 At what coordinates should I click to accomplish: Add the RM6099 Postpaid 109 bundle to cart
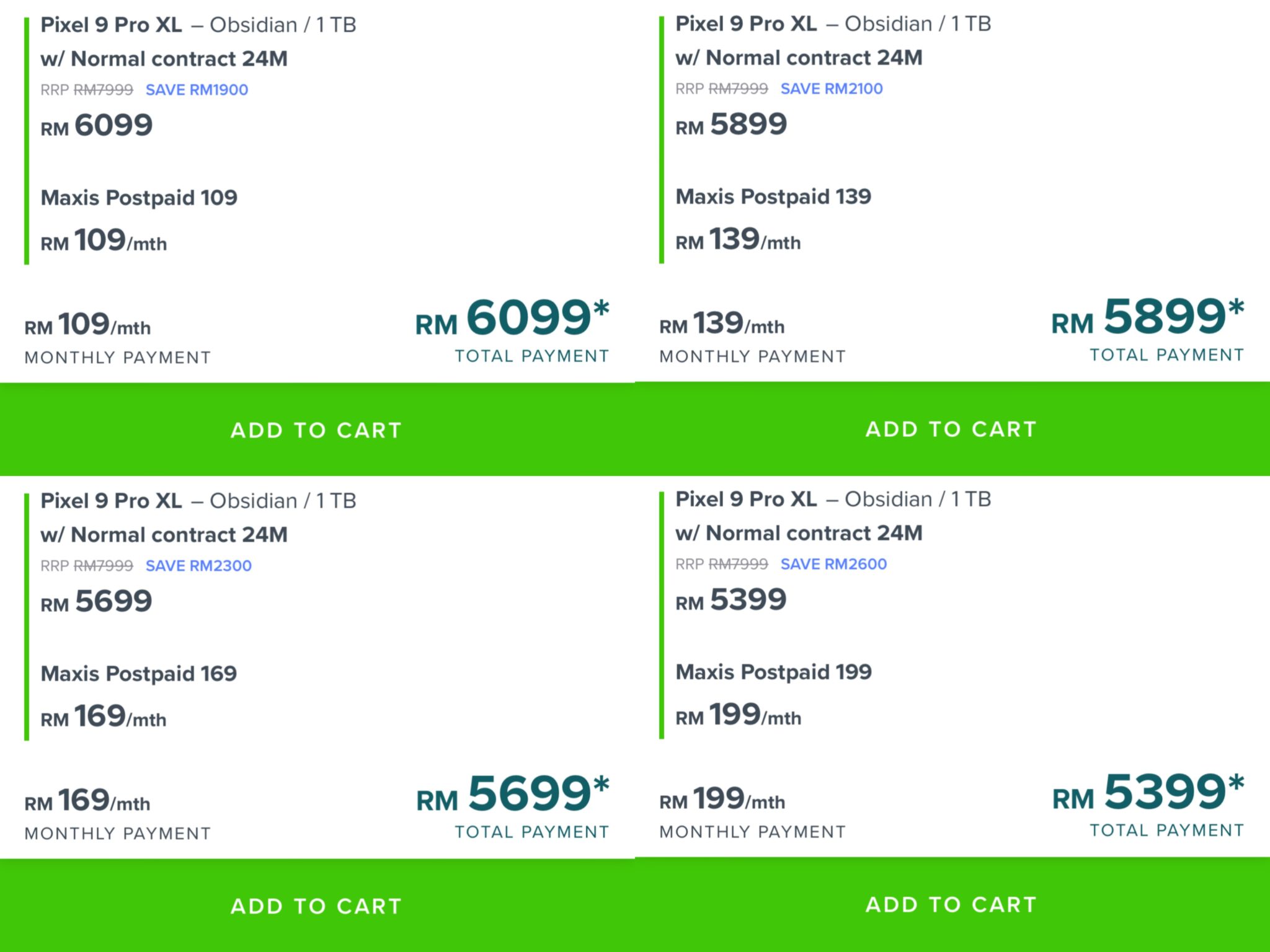coord(316,430)
